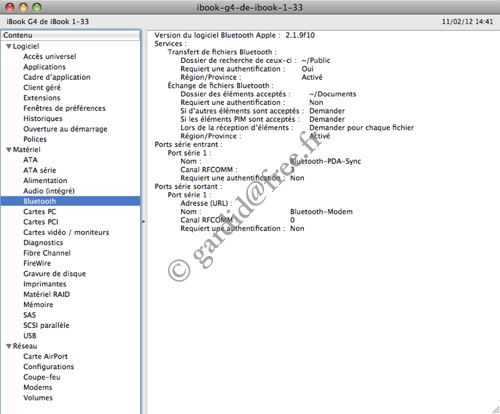Open Cartes vidéo / moniteurs
Image resolution: width=500 pixels, height=414 pixels.
coord(66,232)
